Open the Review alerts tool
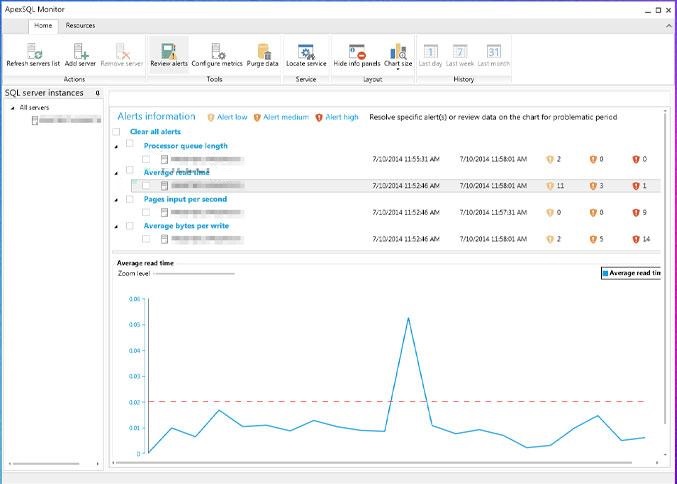 coord(169,55)
